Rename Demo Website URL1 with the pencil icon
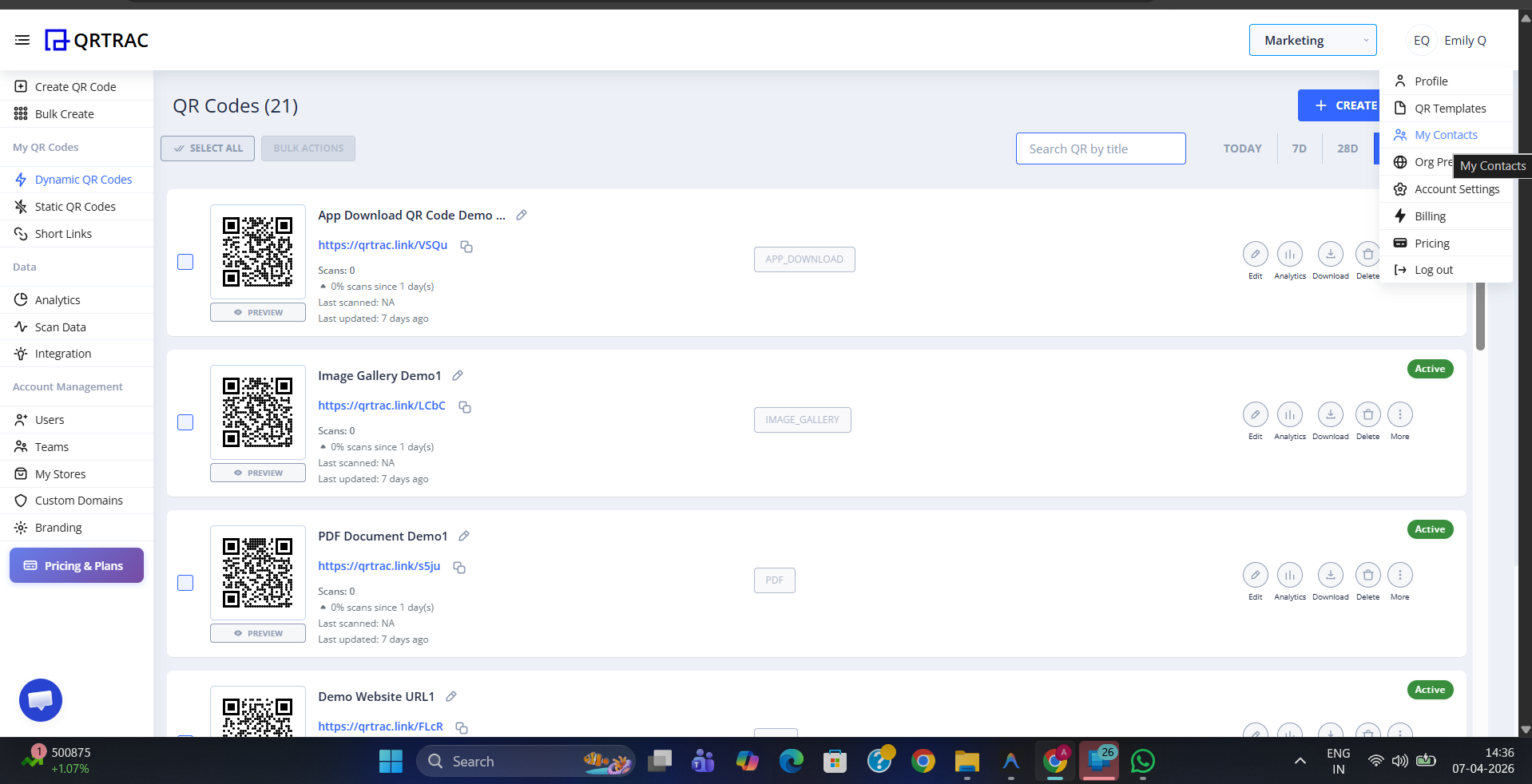Image resolution: width=1532 pixels, height=784 pixels. [x=450, y=696]
